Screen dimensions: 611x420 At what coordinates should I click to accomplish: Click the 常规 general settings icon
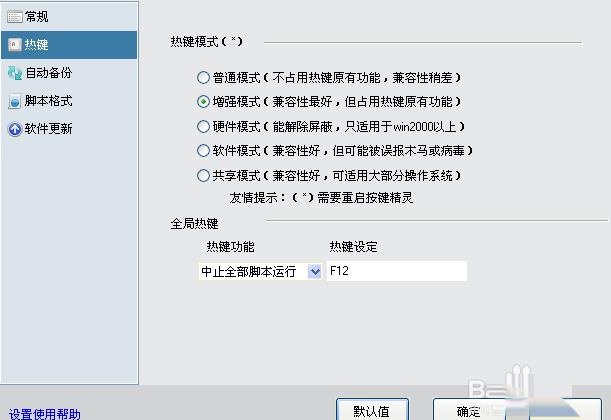[x=15, y=17]
